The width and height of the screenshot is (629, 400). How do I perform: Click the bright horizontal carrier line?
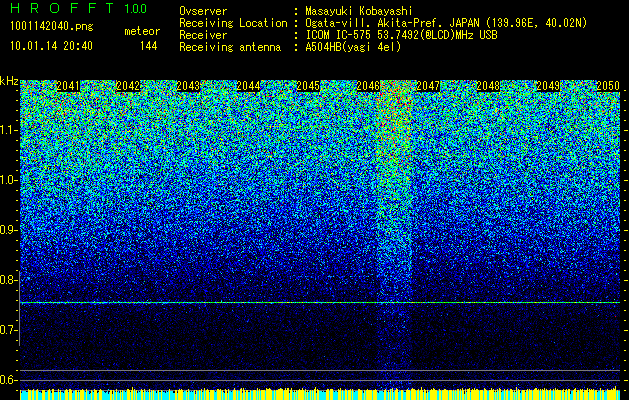click(320, 302)
